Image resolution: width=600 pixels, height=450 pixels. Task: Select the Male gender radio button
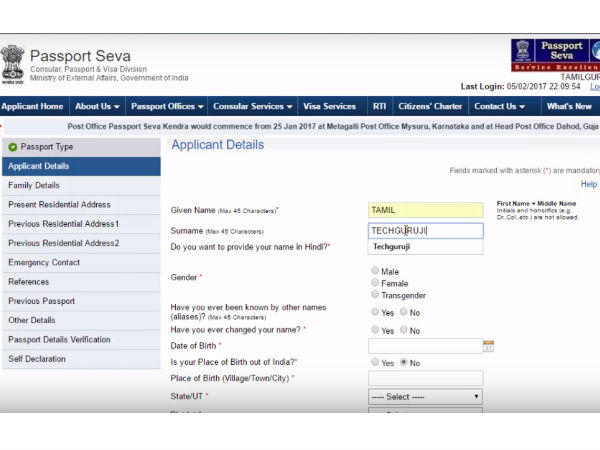[x=375, y=270]
